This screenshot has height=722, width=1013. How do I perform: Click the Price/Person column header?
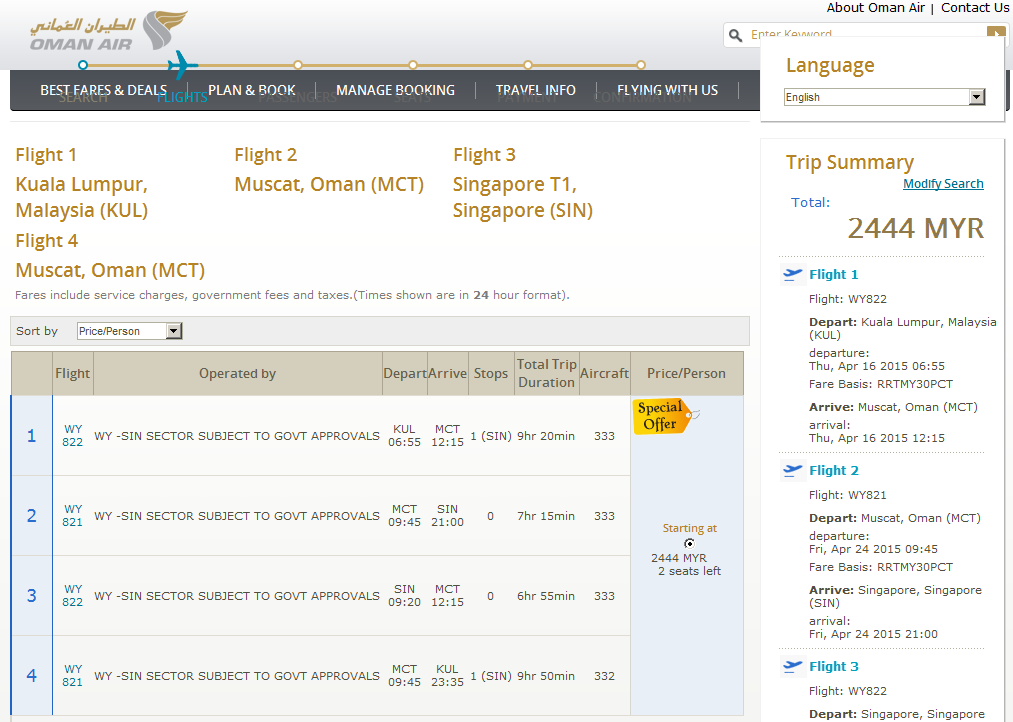click(686, 373)
